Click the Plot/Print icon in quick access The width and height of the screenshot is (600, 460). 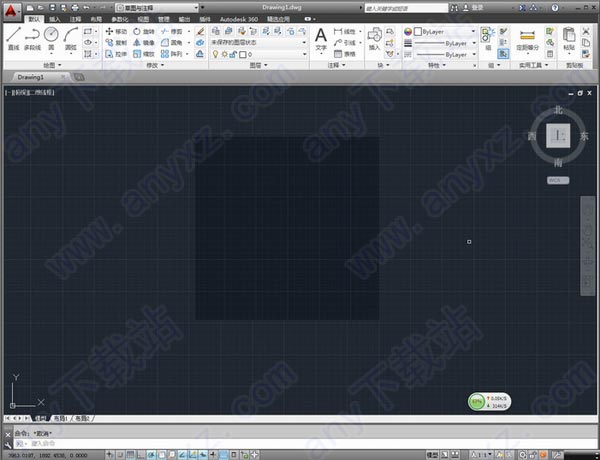click(x=75, y=8)
